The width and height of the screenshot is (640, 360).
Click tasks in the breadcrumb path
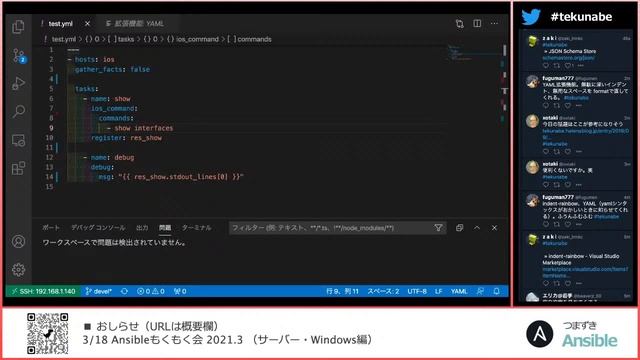coord(126,39)
